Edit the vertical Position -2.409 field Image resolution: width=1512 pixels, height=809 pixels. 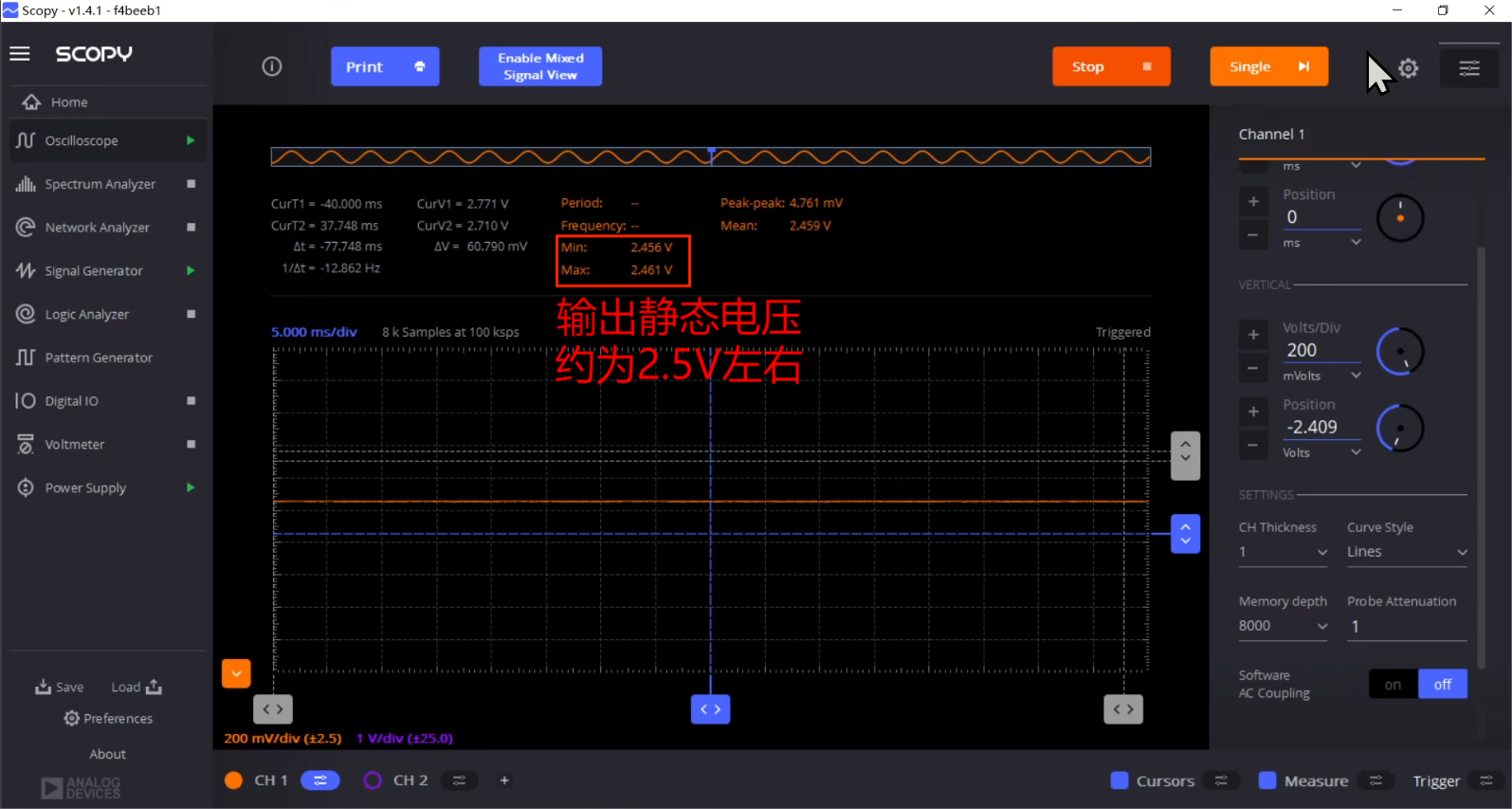point(1321,427)
